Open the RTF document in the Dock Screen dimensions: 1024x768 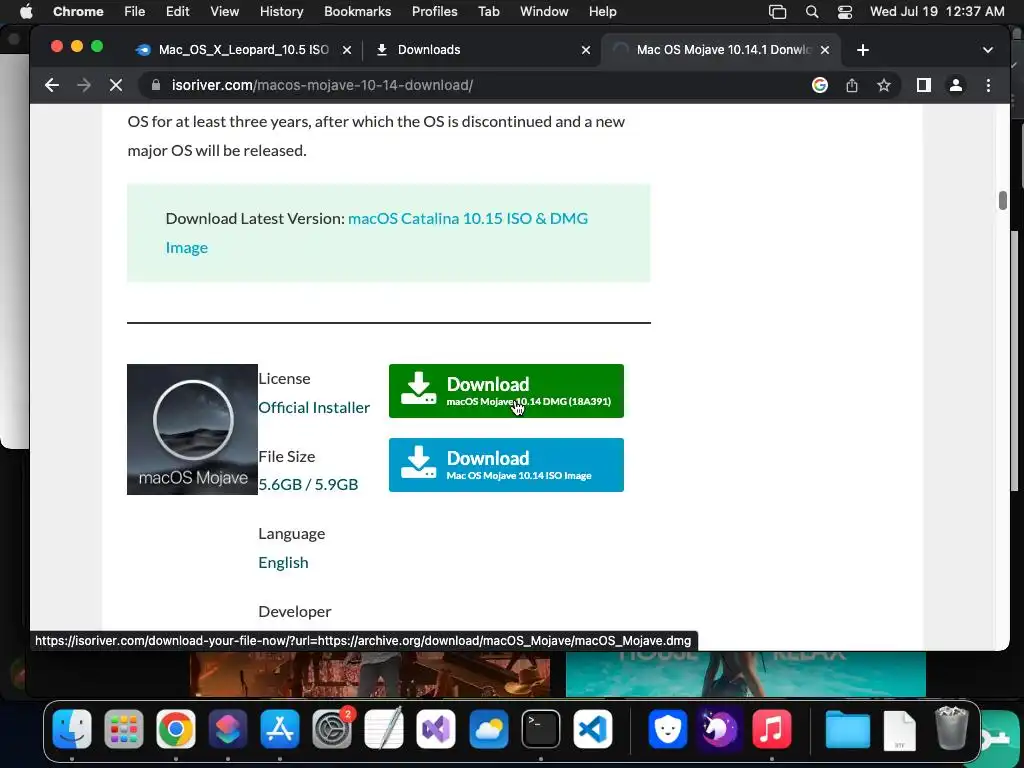click(899, 730)
